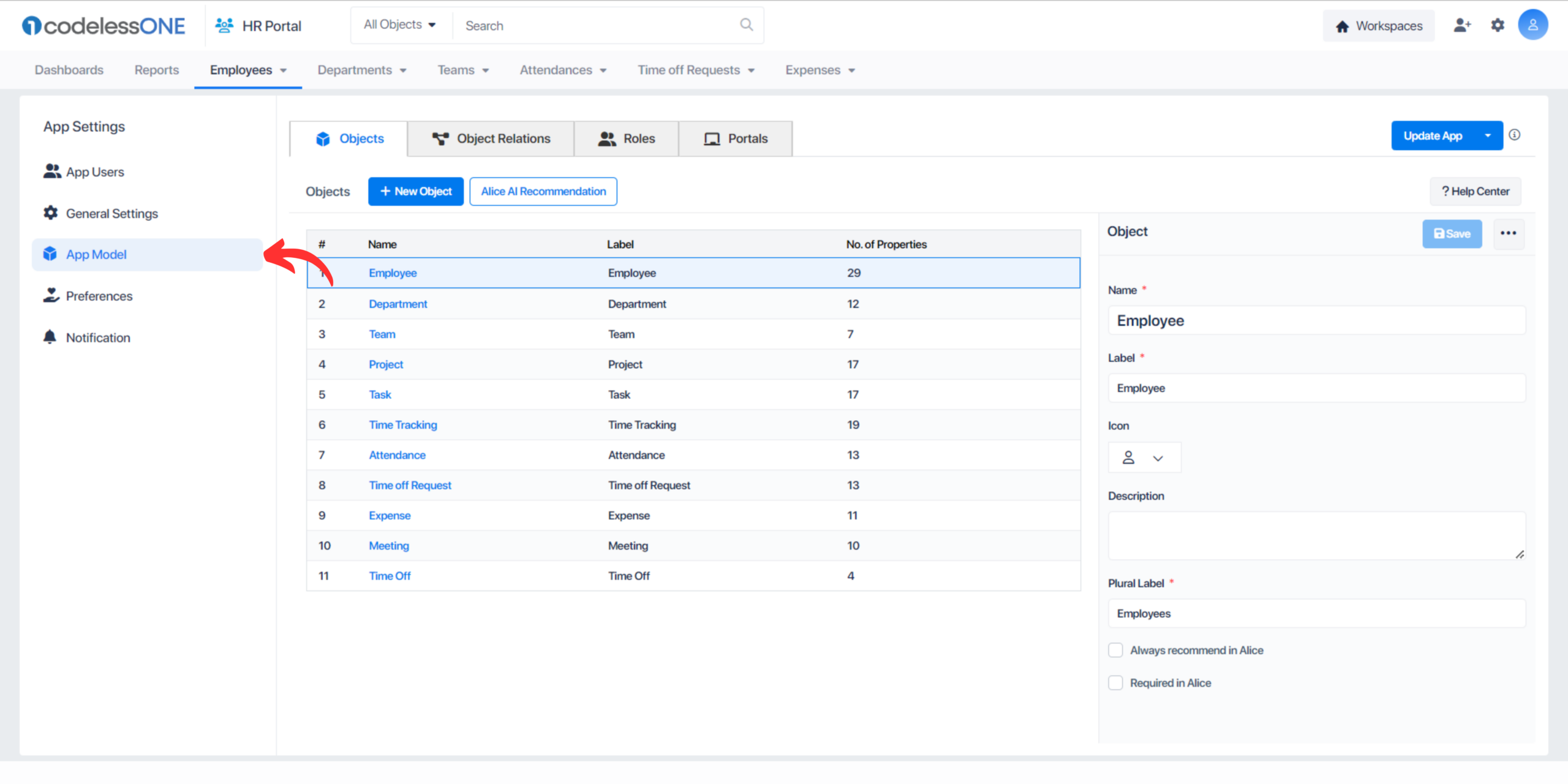
Task: Click the object Name input field
Action: click(x=1316, y=320)
